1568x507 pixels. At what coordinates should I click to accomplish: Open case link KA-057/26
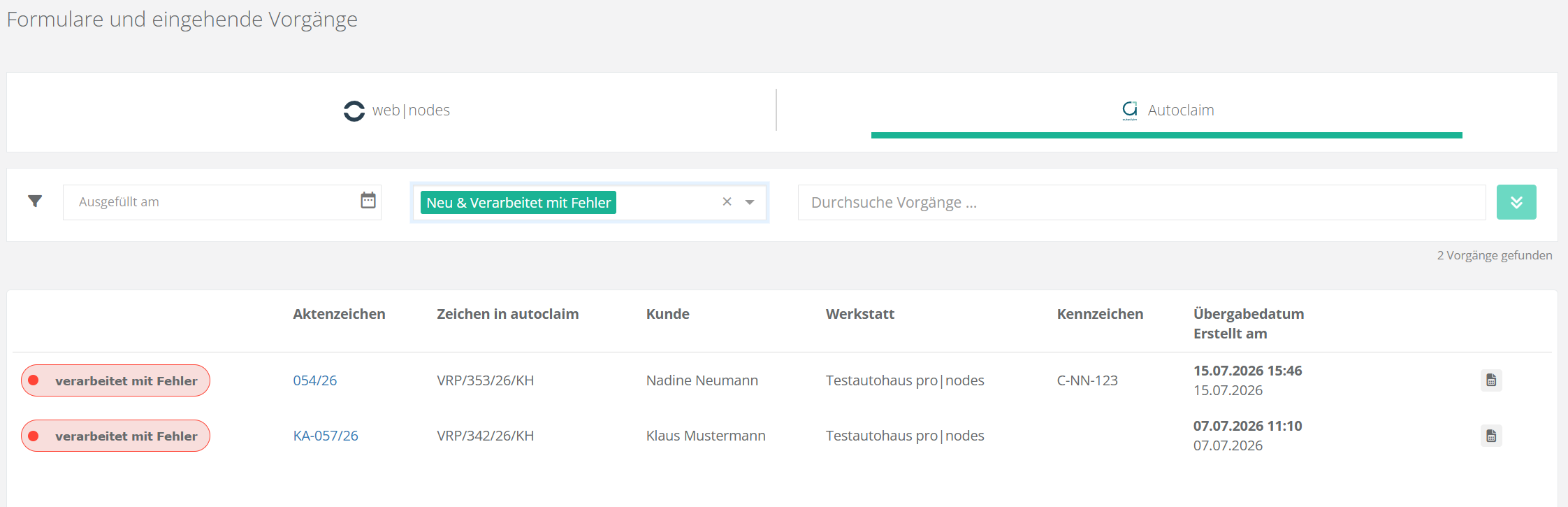pyautogui.click(x=326, y=436)
